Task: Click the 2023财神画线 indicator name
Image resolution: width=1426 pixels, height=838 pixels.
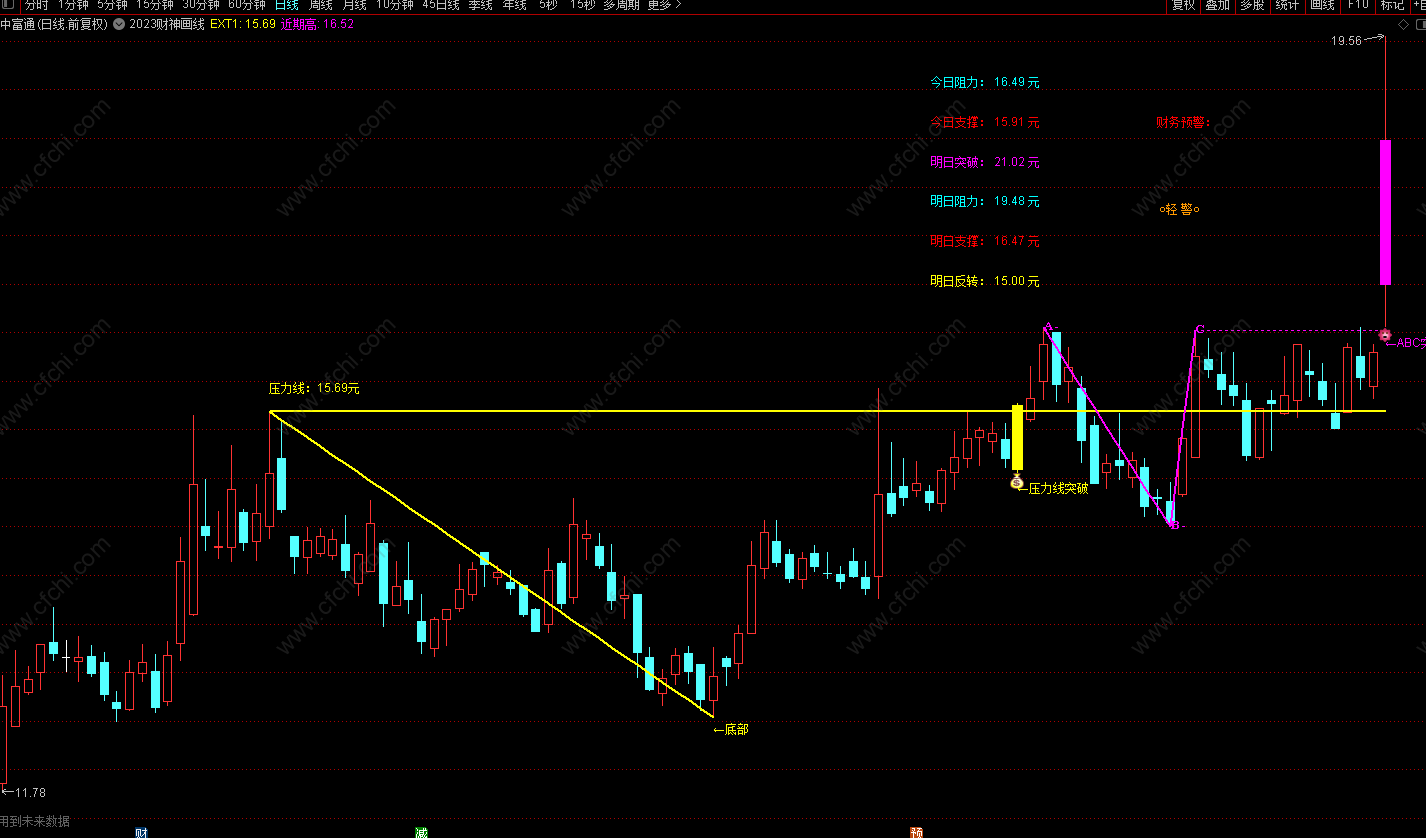Action: pos(167,24)
